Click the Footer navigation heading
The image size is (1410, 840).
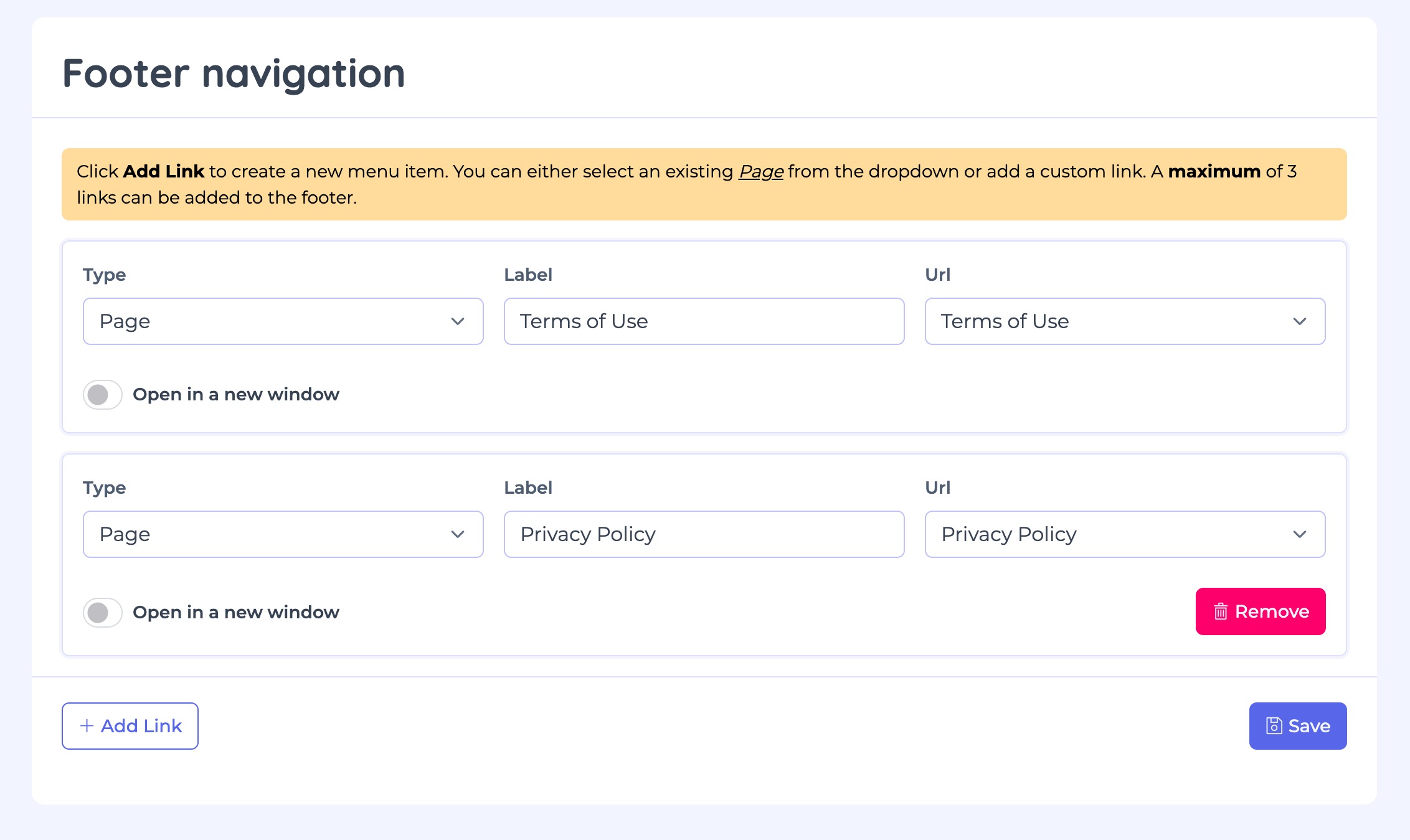click(234, 73)
